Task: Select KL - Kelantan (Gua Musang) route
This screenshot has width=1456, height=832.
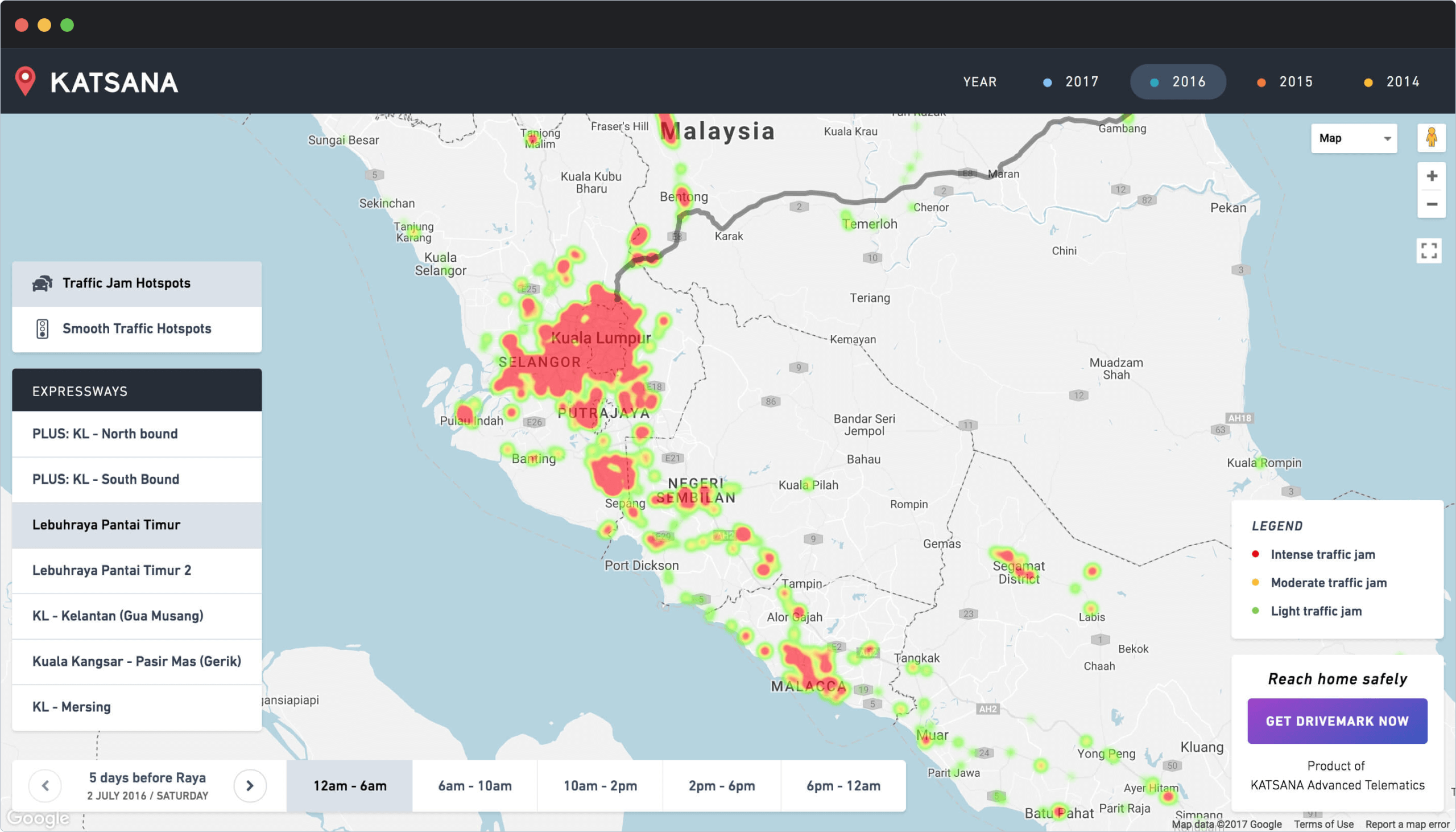Action: [137, 616]
